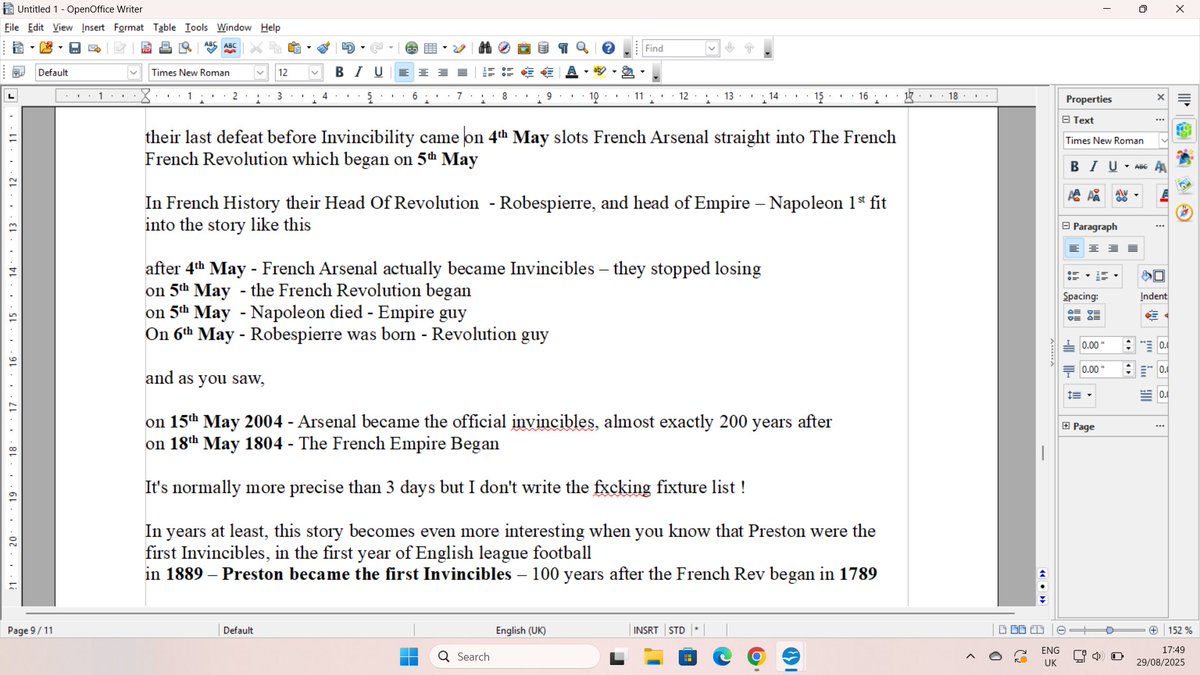This screenshot has height=675, width=1200.
Task: Open Styles and Formatting icon beside style box
Action: (18, 72)
